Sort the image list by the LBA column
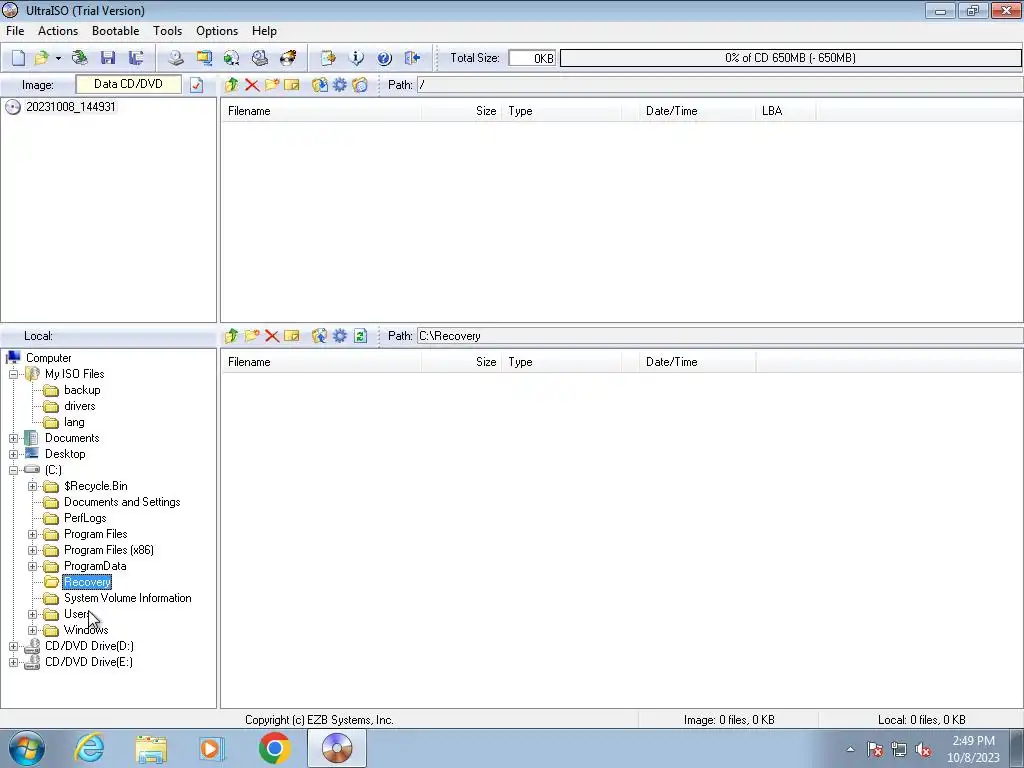 (785, 111)
